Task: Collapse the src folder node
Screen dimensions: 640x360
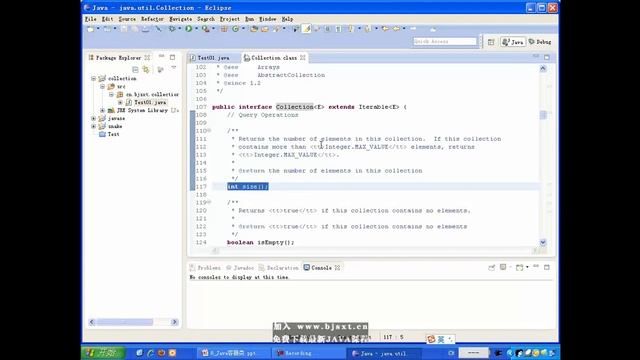Action: pos(102,87)
